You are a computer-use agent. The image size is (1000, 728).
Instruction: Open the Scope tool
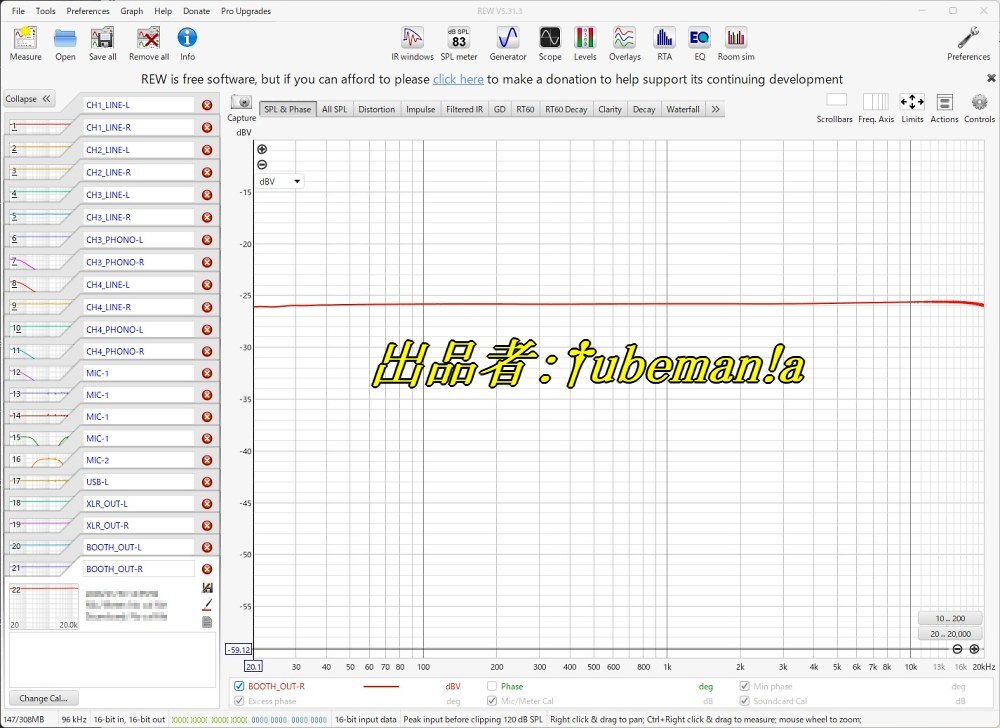550,44
